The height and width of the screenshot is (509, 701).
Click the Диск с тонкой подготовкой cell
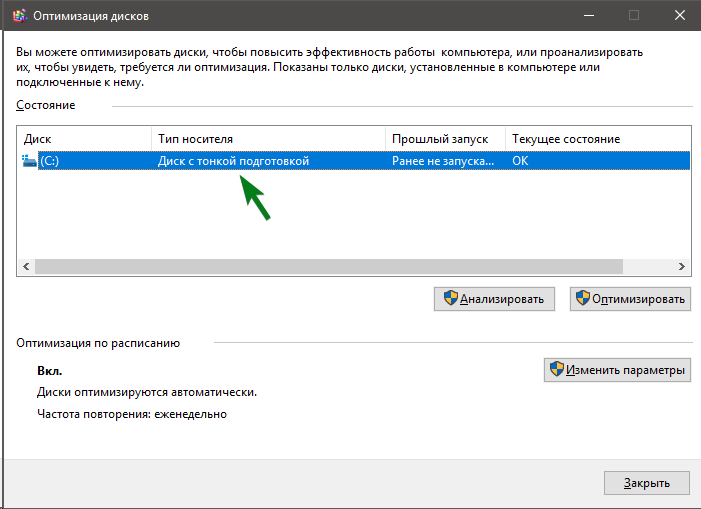point(234,161)
